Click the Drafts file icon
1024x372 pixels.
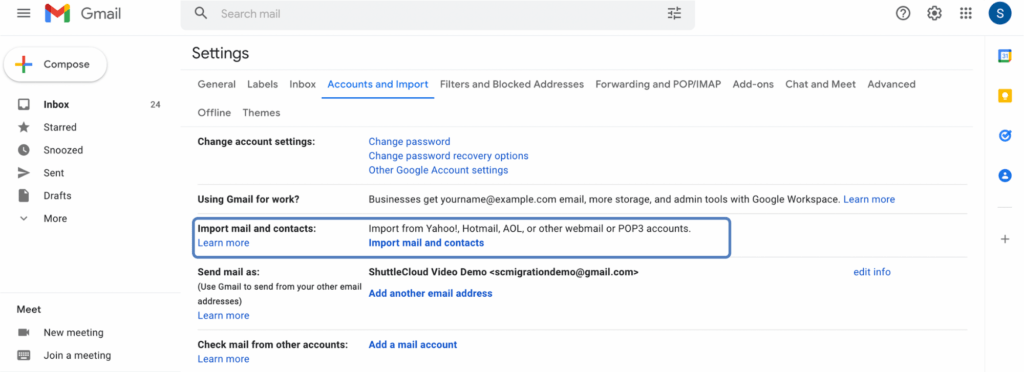24,196
